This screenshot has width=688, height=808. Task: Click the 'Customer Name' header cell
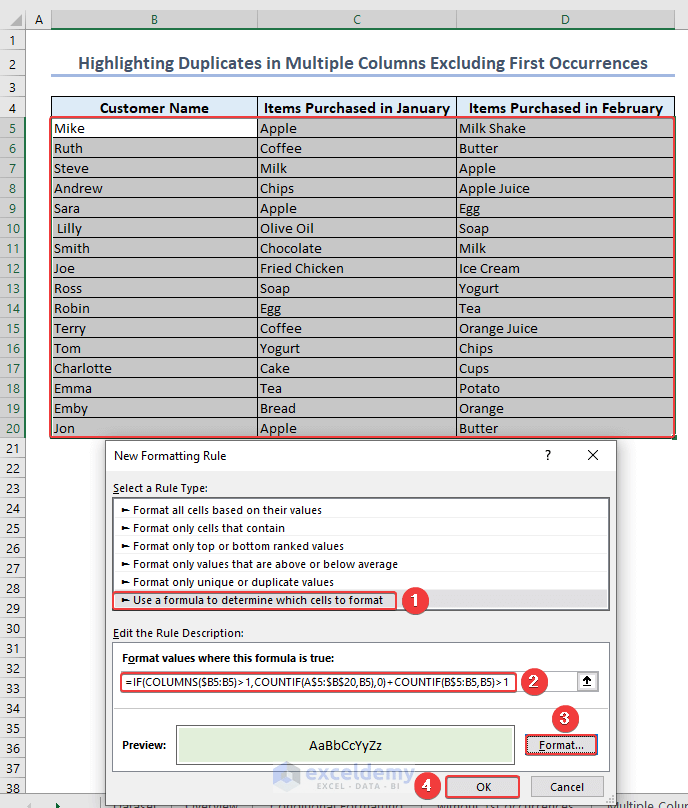(x=154, y=108)
